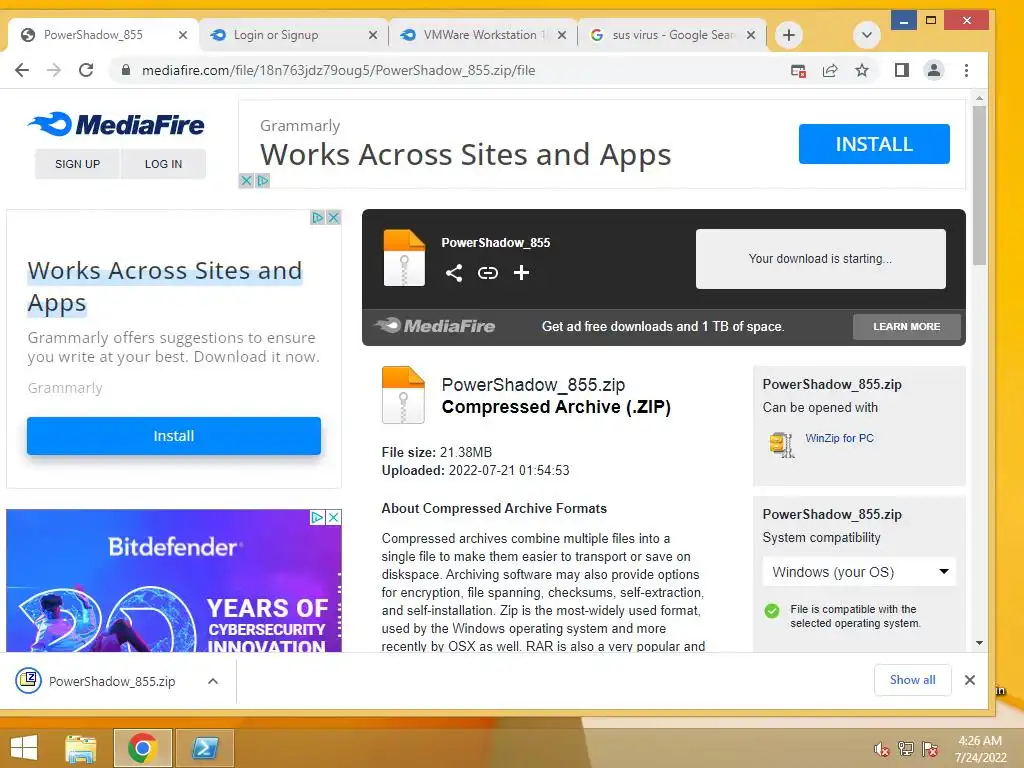Click the copy link icon under PowerShadow_855
The height and width of the screenshot is (768, 1024).
click(488, 273)
